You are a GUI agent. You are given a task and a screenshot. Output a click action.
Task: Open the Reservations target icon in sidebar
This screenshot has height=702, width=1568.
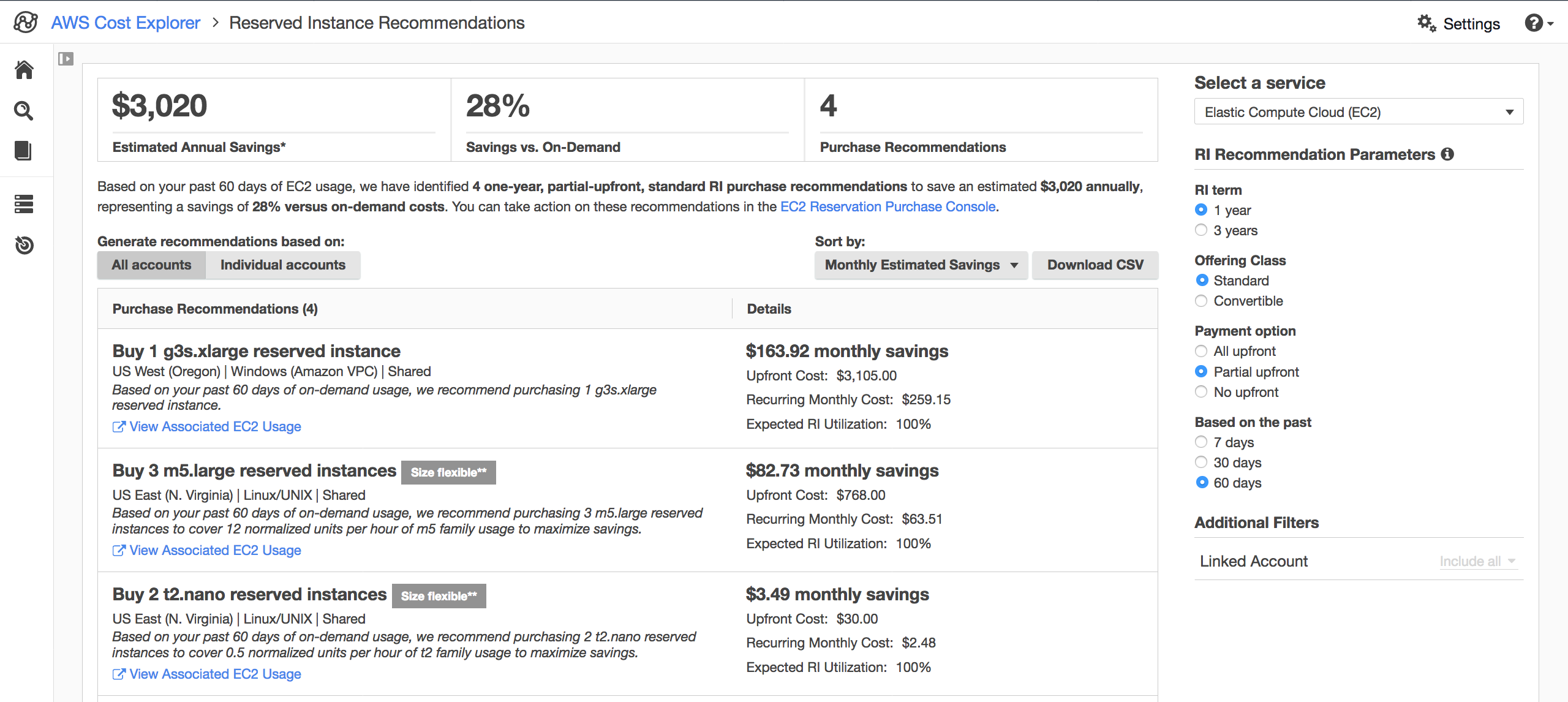pyautogui.click(x=24, y=245)
